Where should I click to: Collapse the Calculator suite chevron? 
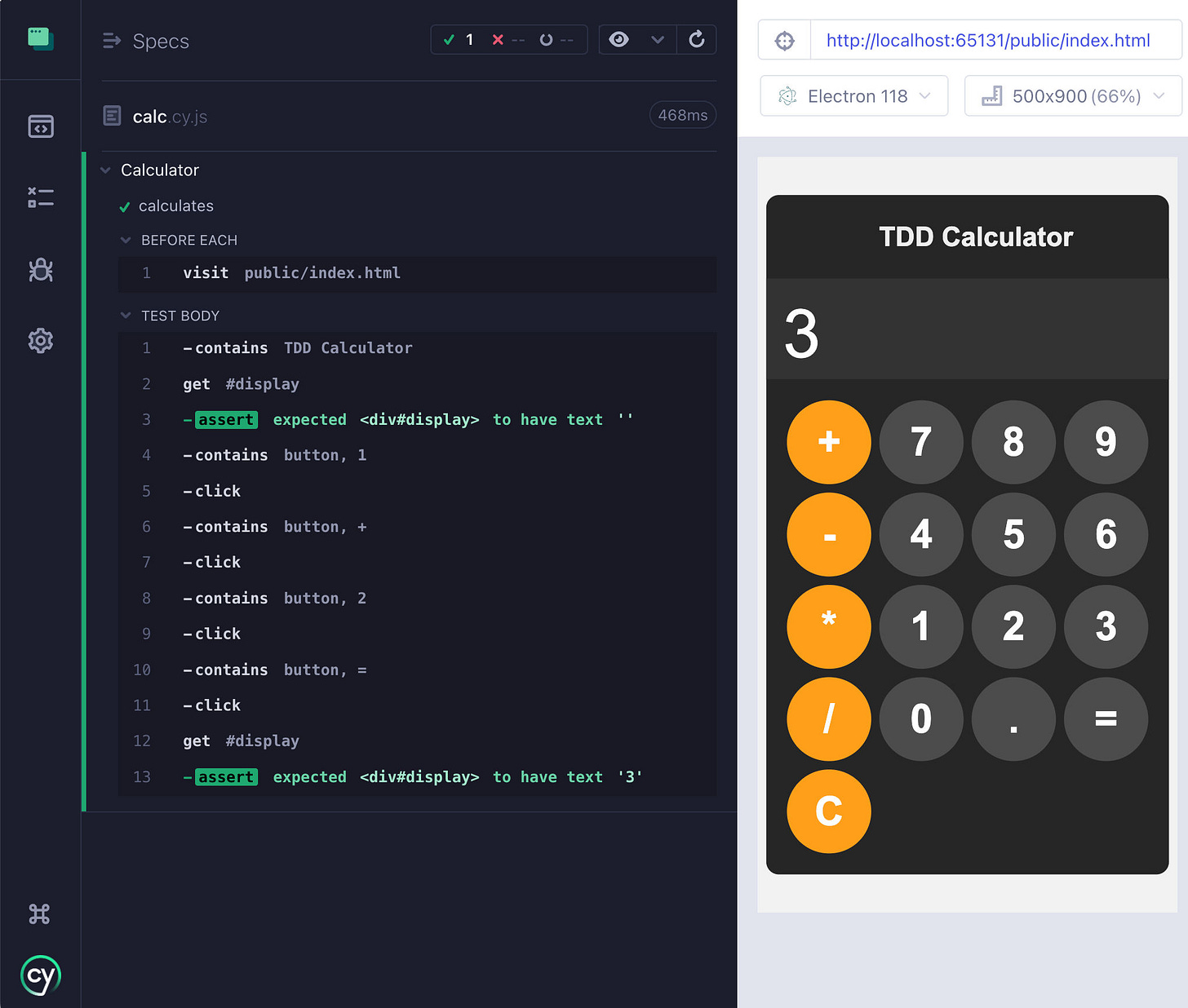click(105, 170)
